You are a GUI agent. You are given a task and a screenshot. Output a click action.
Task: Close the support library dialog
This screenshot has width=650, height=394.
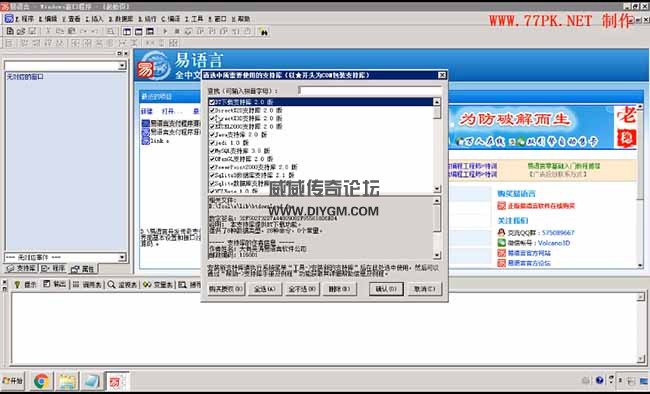click(442, 75)
